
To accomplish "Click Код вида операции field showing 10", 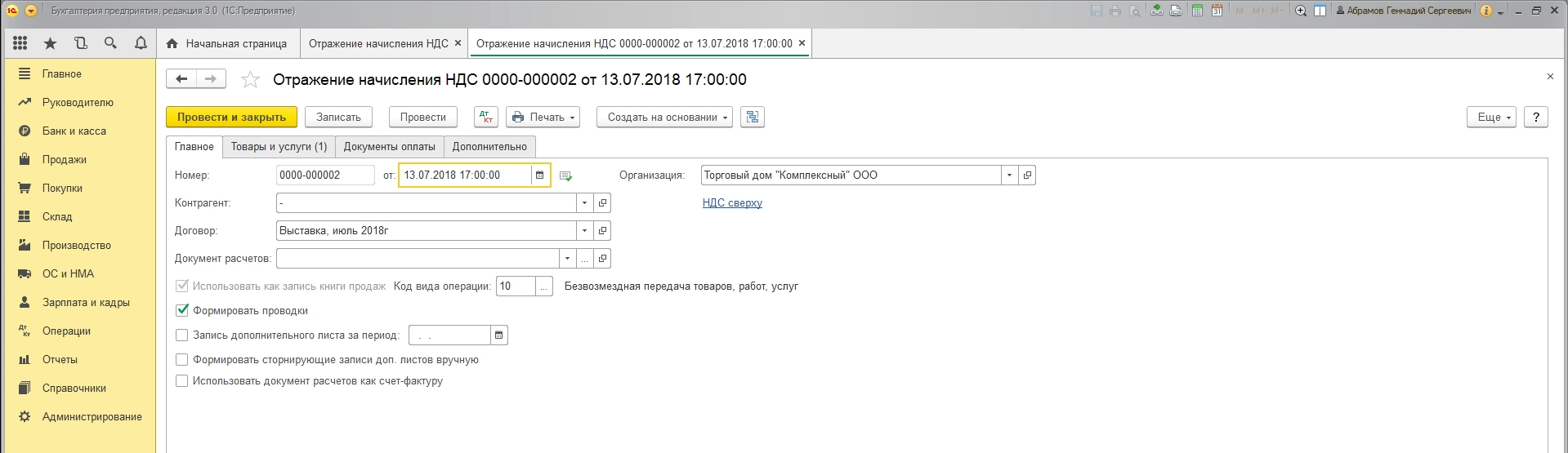I will click(x=516, y=286).
